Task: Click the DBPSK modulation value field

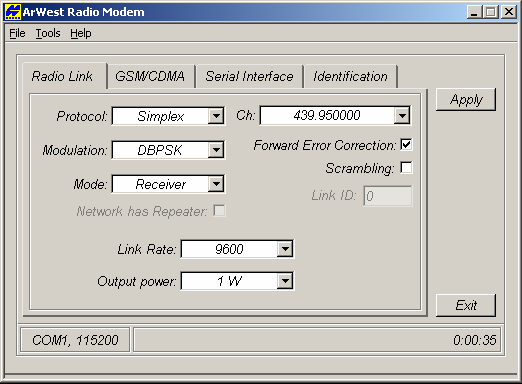Action: 161,150
